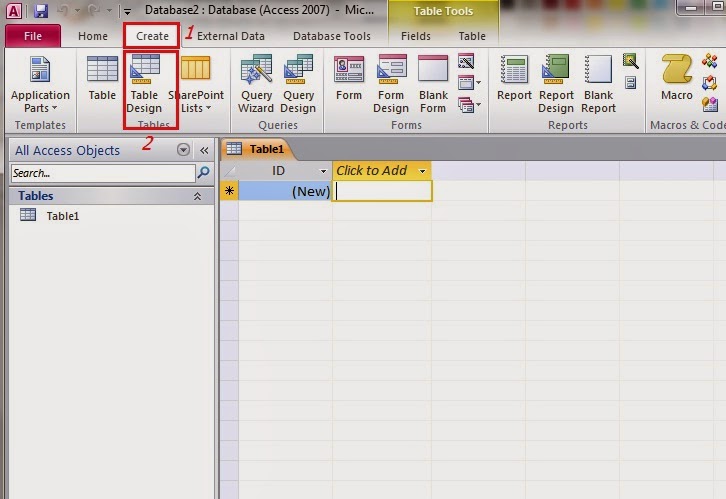
Task: Go to the Database Tools tab
Action: click(332, 36)
